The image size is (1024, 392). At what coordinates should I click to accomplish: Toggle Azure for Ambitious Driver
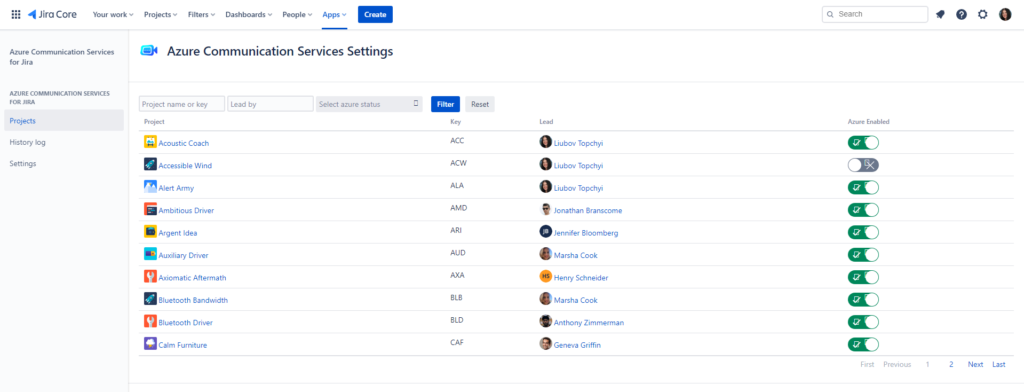click(x=863, y=210)
